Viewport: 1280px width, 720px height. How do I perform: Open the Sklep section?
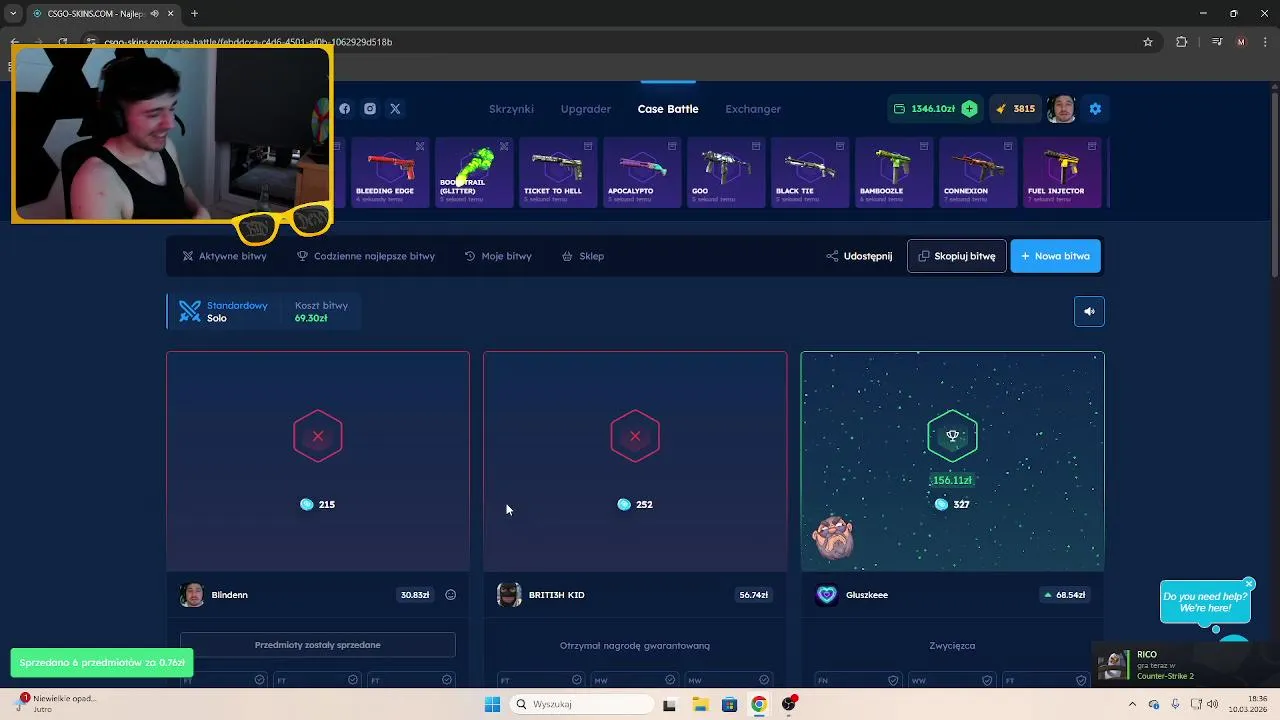[x=583, y=256]
